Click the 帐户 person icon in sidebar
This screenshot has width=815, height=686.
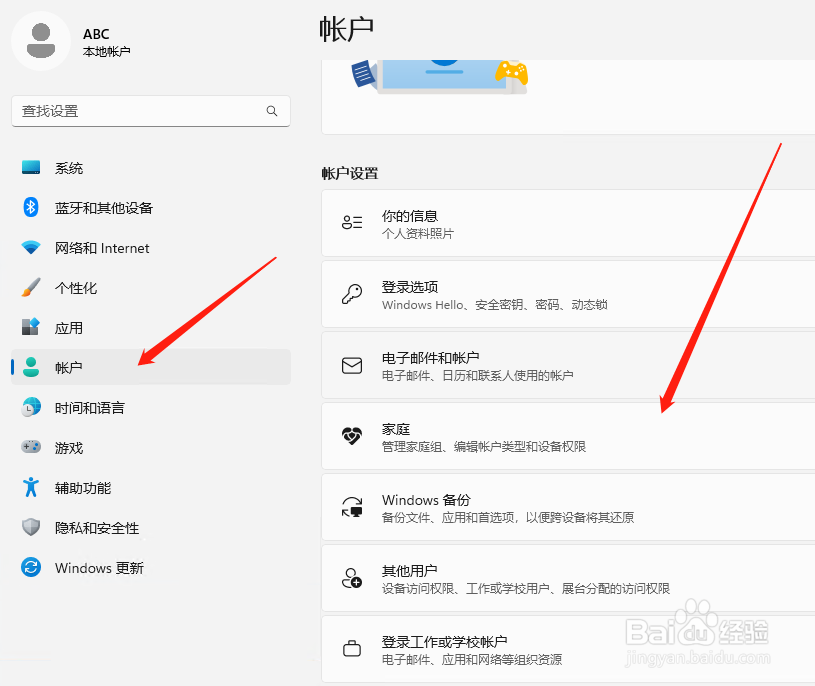tap(31, 367)
